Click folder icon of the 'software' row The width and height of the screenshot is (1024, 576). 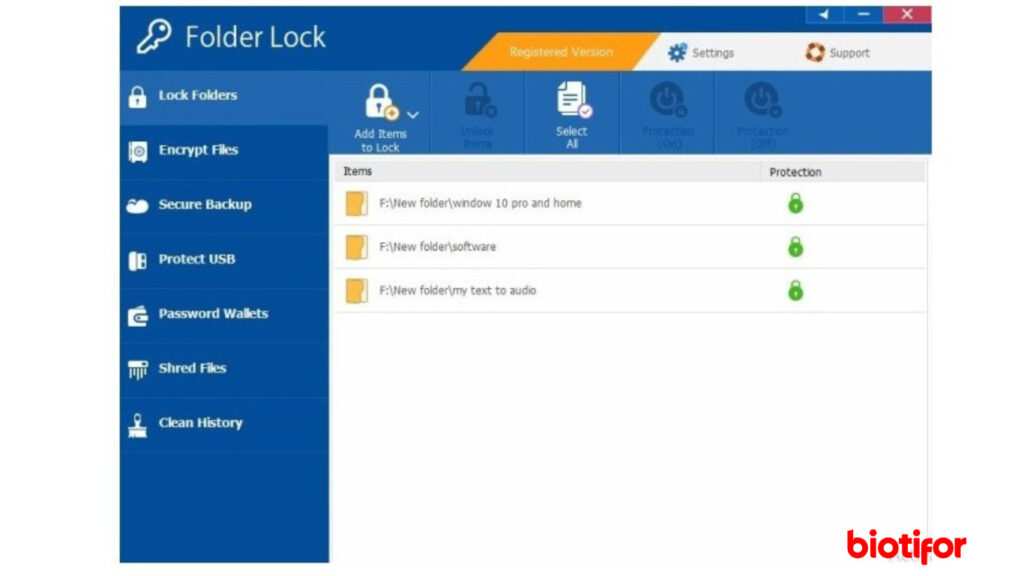click(357, 248)
